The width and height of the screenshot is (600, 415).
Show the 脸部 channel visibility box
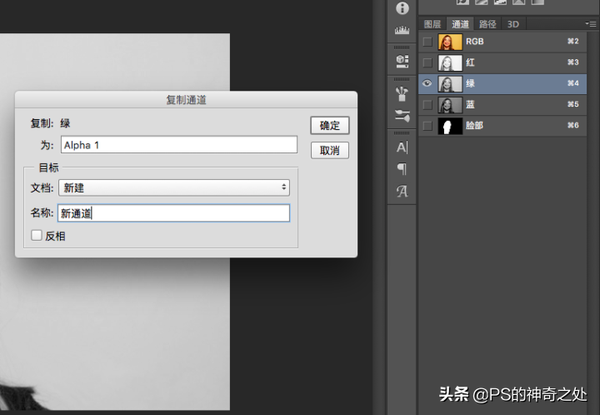click(427, 125)
